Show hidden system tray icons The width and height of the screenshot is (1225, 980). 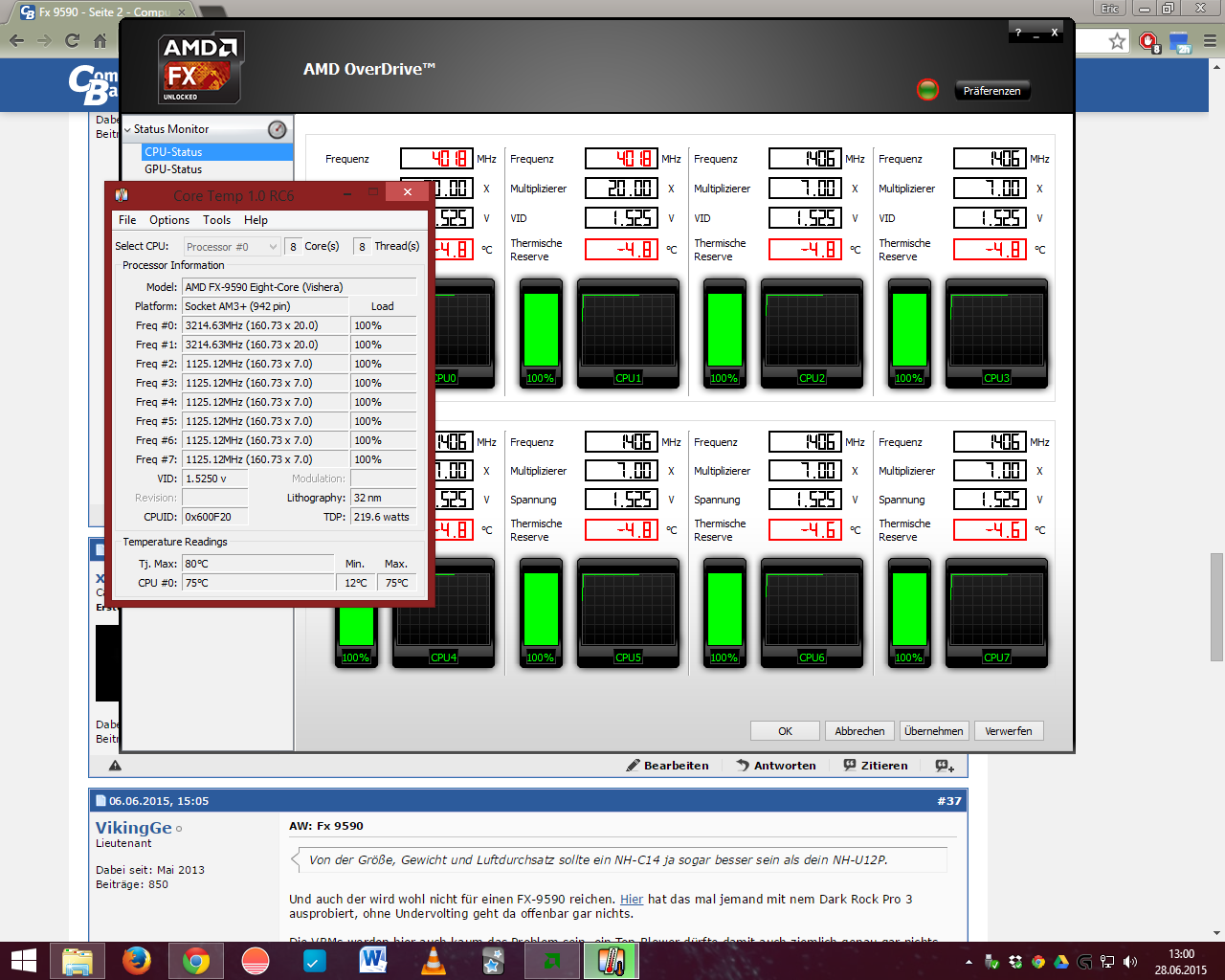point(969,962)
